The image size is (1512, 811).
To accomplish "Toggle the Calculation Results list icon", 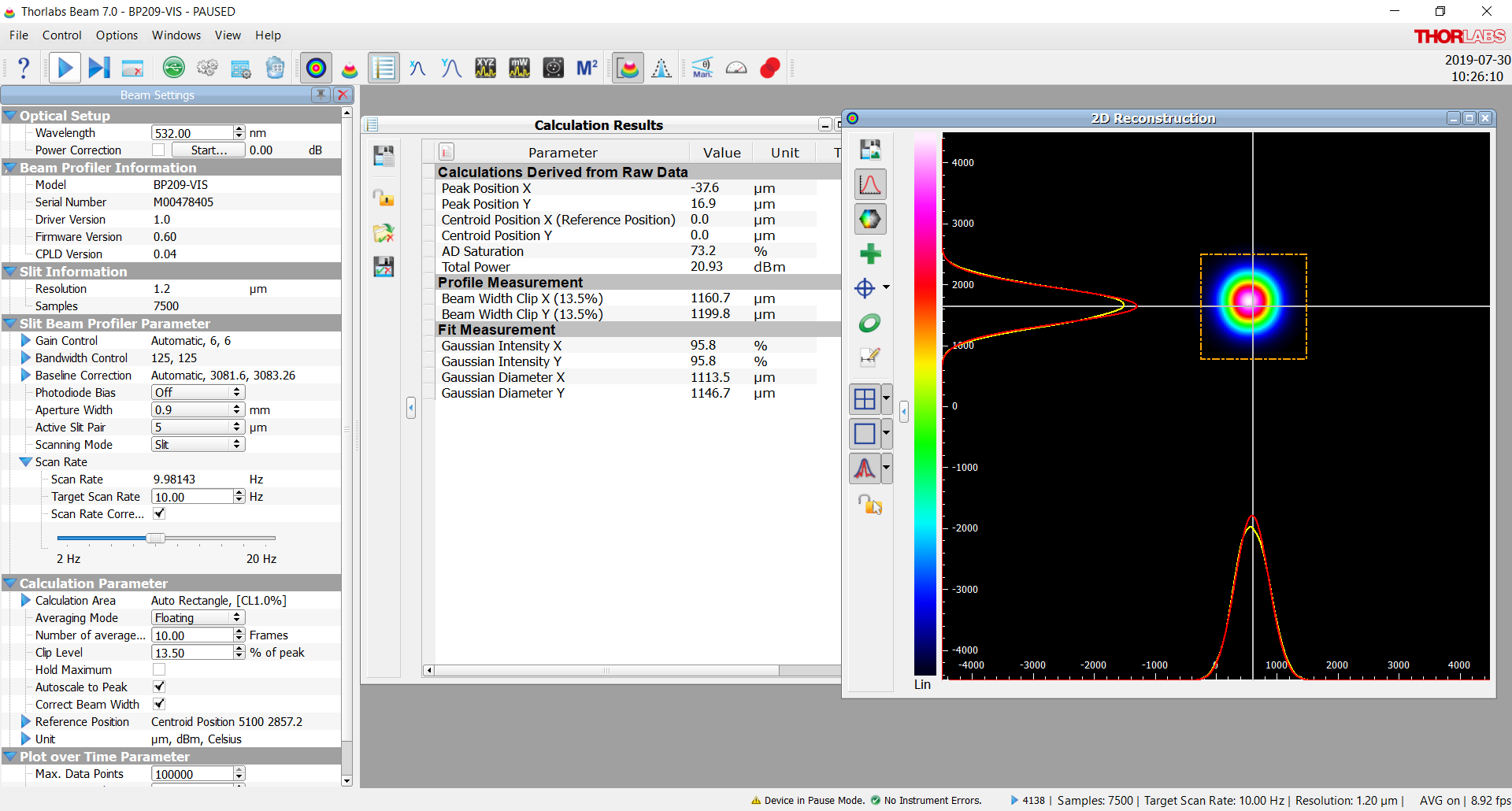I will tap(384, 69).
